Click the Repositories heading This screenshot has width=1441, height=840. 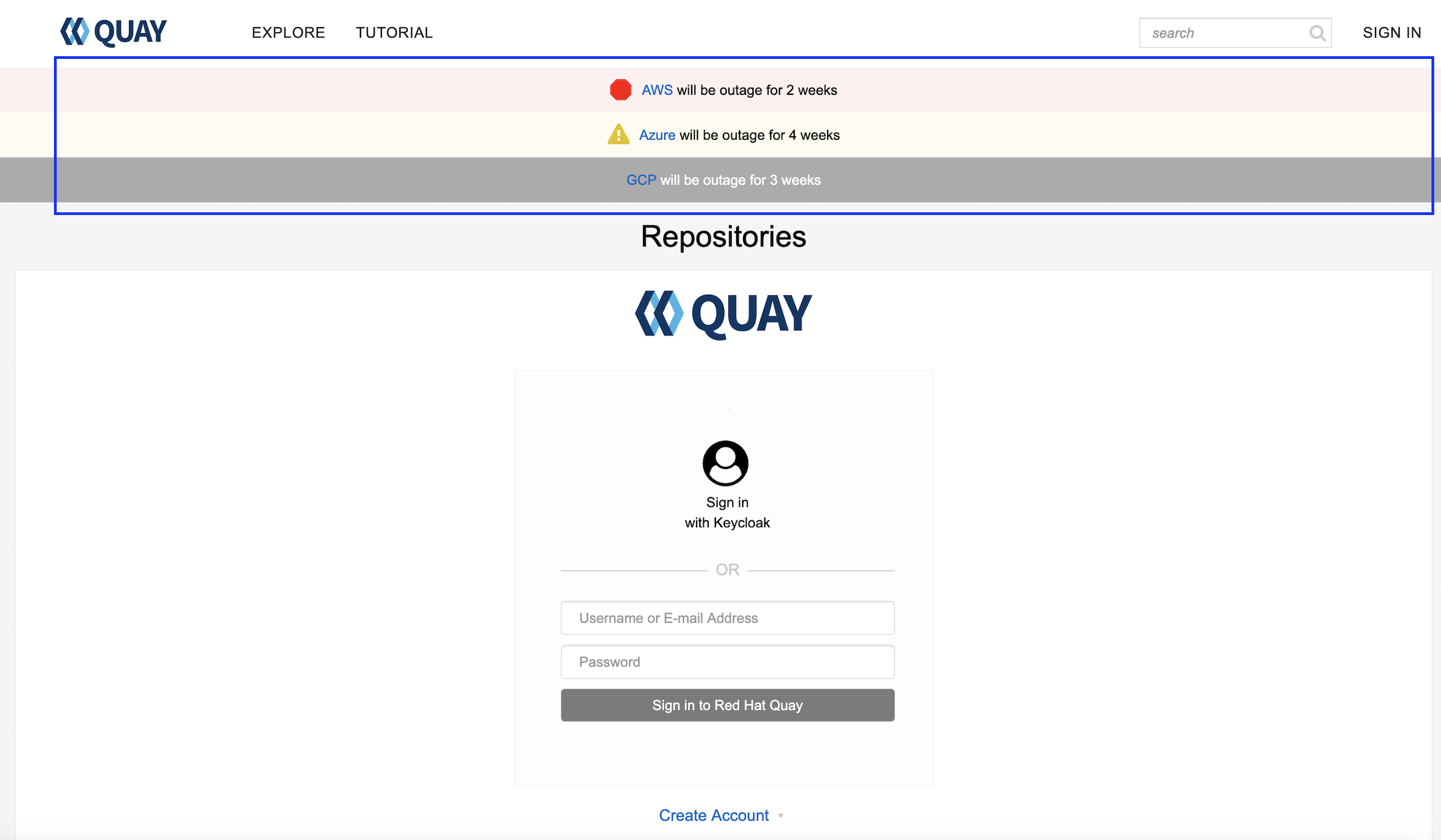click(x=723, y=237)
